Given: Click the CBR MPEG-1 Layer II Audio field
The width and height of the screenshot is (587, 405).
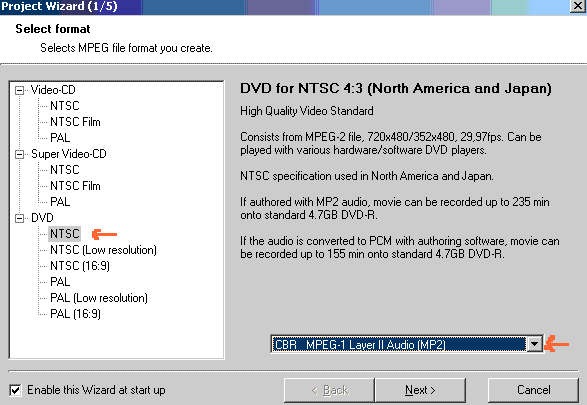Looking at the screenshot, I should pyautogui.click(x=398, y=344).
